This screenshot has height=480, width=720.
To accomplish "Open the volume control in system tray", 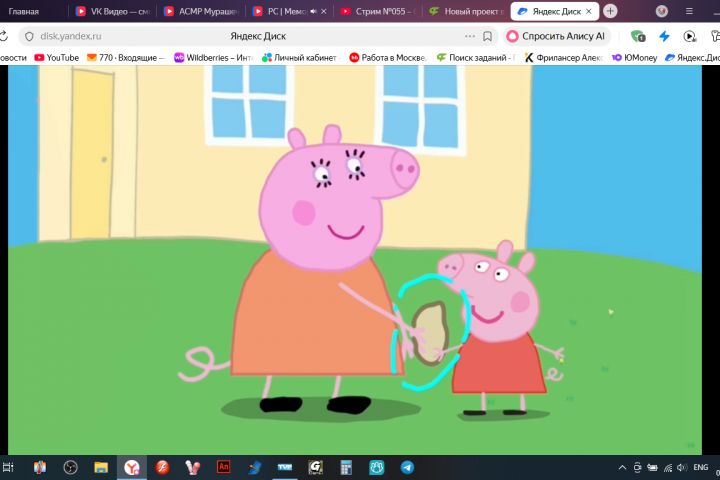I will pos(682,468).
